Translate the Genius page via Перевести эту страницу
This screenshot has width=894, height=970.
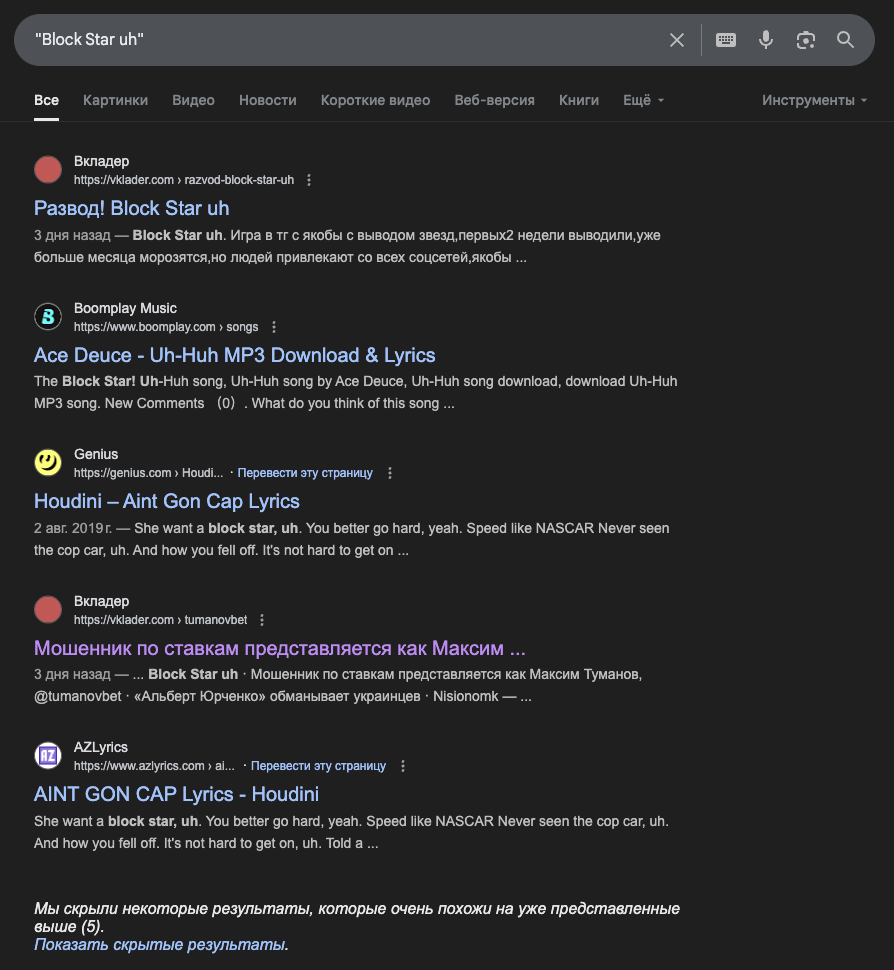(305, 473)
